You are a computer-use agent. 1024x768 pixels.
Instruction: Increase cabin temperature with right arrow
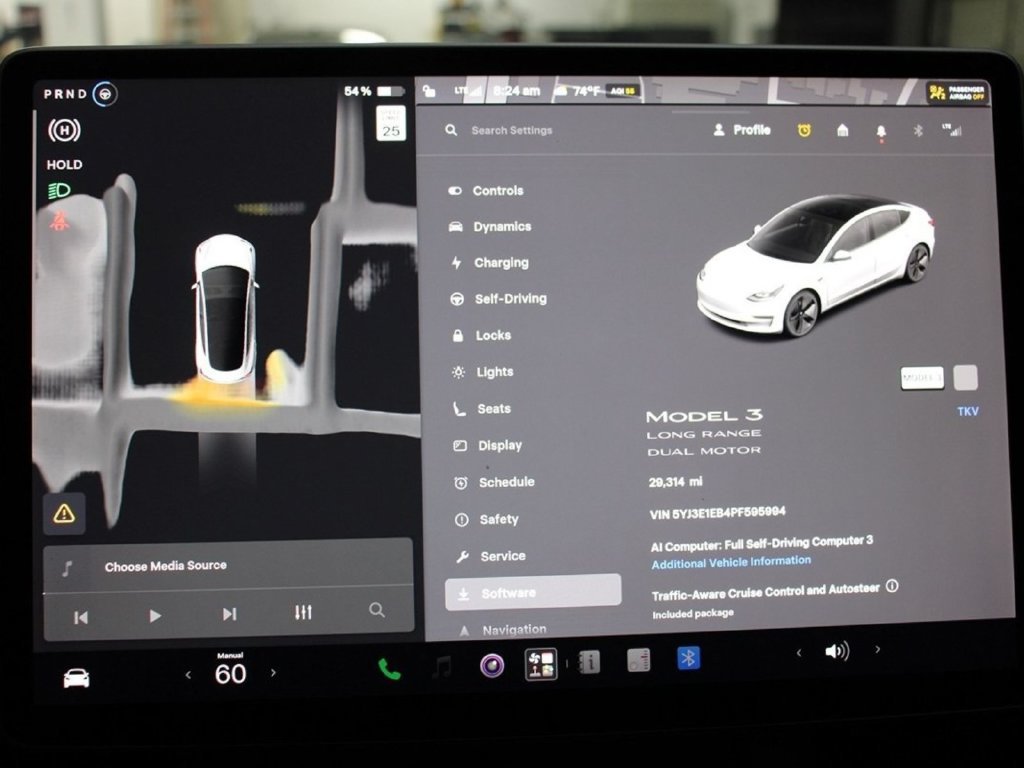click(x=273, y=672)
